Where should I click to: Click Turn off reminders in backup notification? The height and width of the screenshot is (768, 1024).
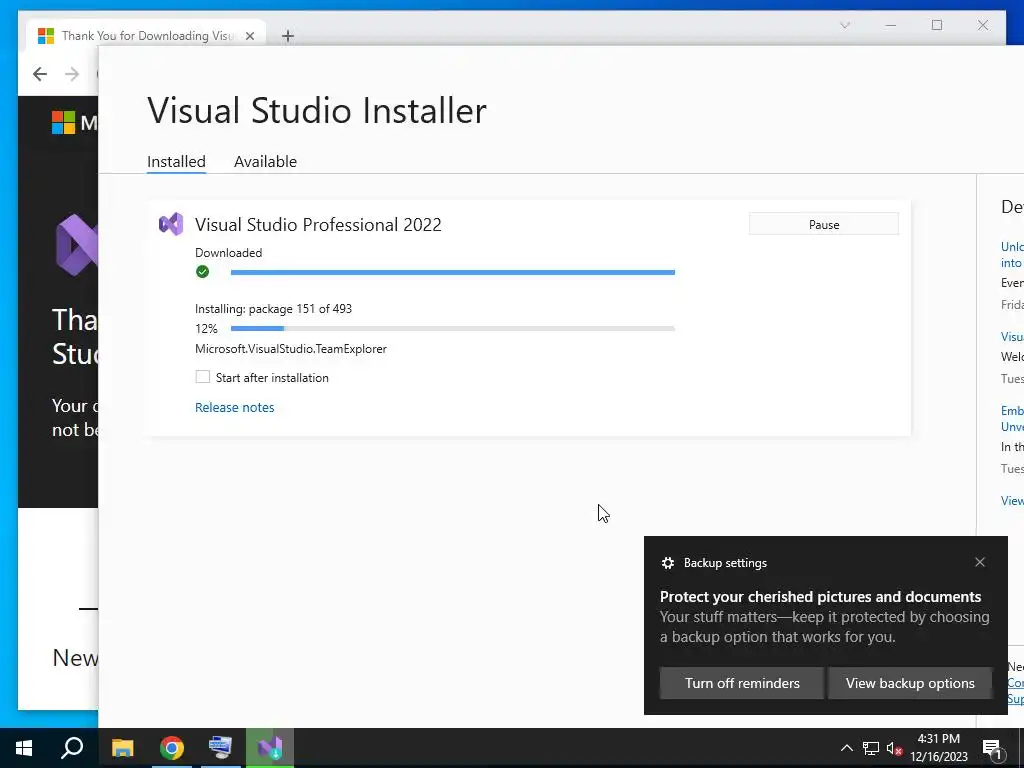[x=742, y=683]
